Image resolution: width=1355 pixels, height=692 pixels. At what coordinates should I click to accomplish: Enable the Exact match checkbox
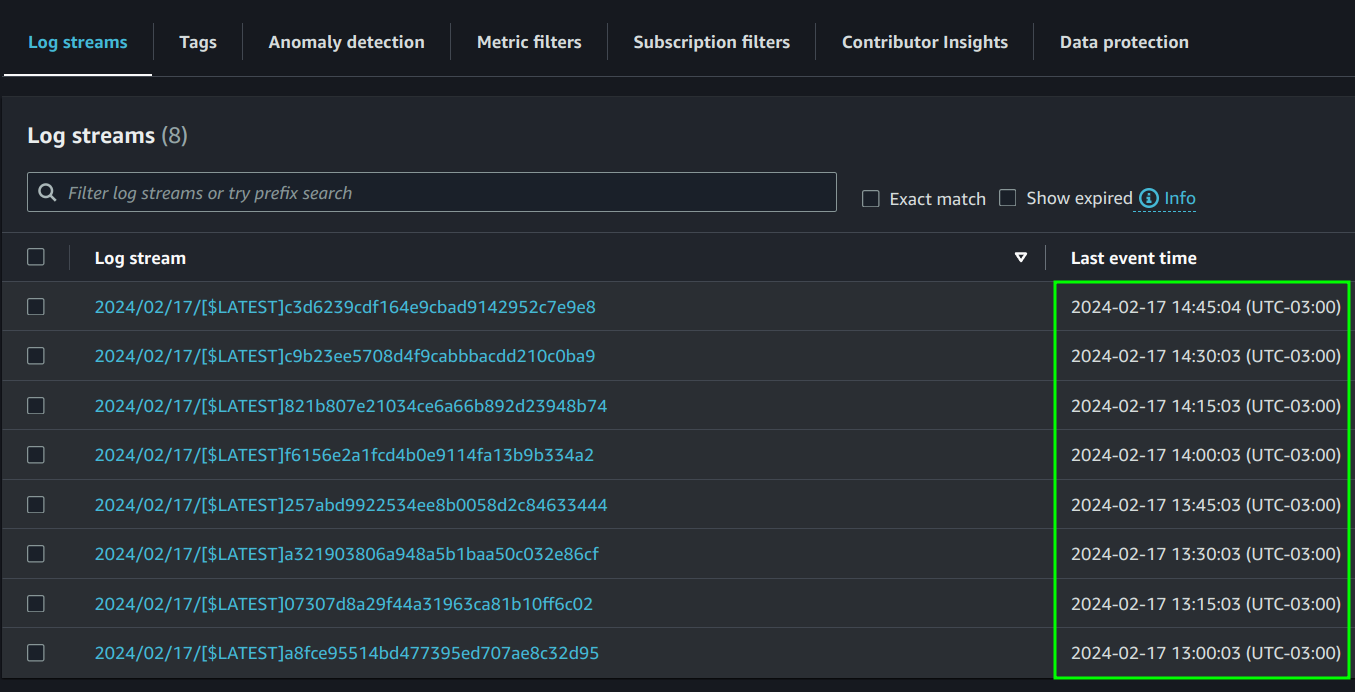pyautogui.click(x=871, y=198)
